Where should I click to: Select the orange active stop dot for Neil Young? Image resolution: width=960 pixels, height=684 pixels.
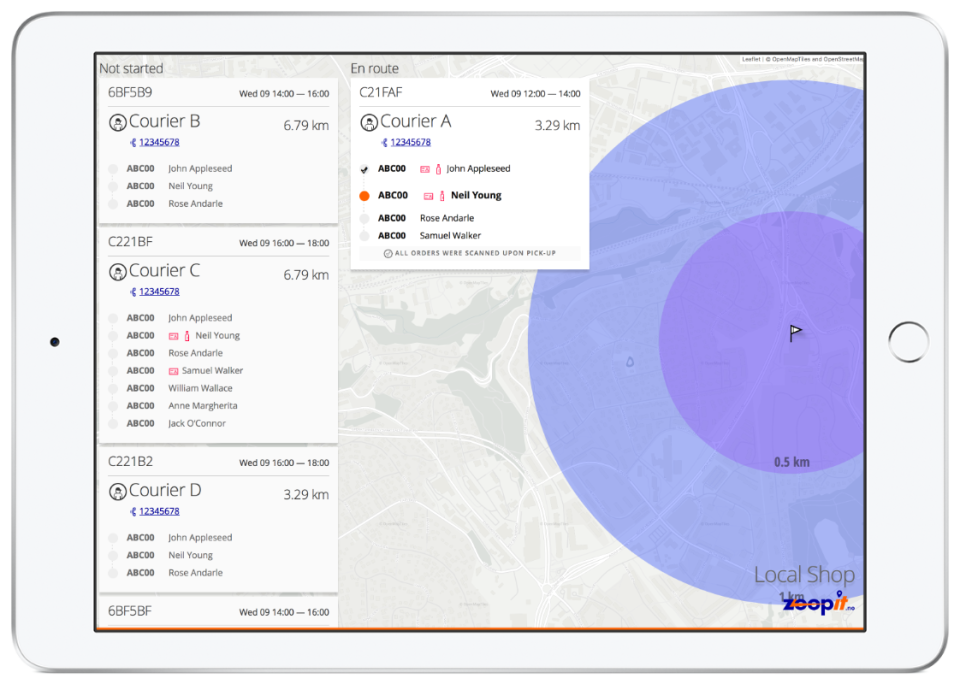pos(365,196)
